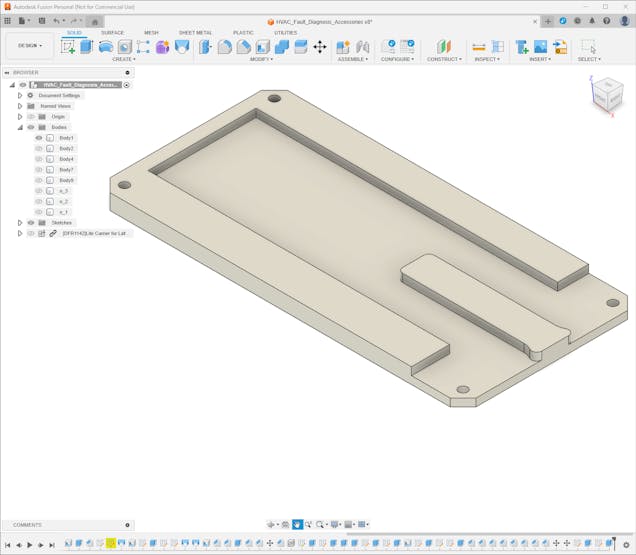The width and height of the screenshot is (636, 555).
Task: Select the Extrude tool in the toolbar
Action: click(x=87, y=47)
